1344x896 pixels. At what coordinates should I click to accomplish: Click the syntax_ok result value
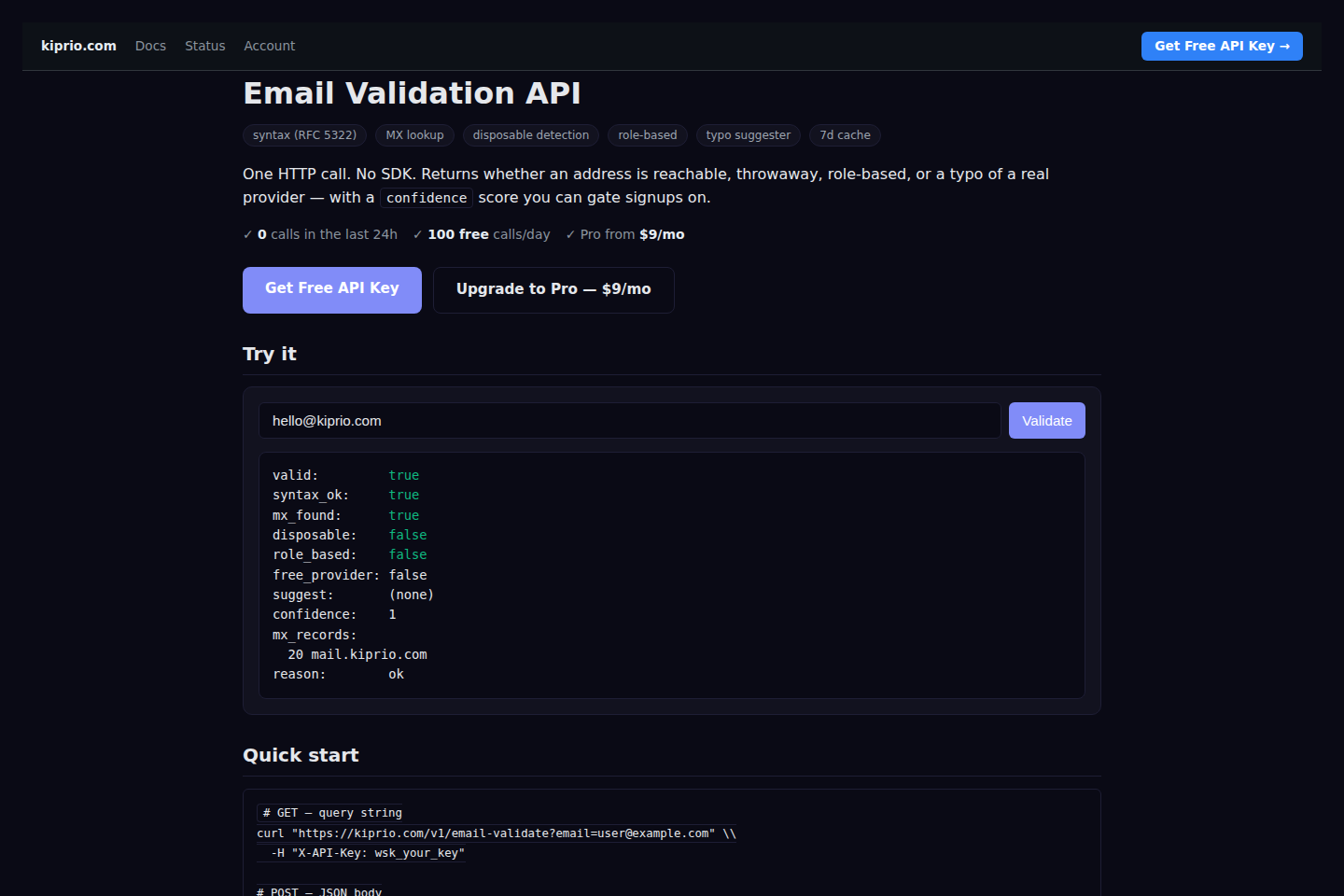404,495
